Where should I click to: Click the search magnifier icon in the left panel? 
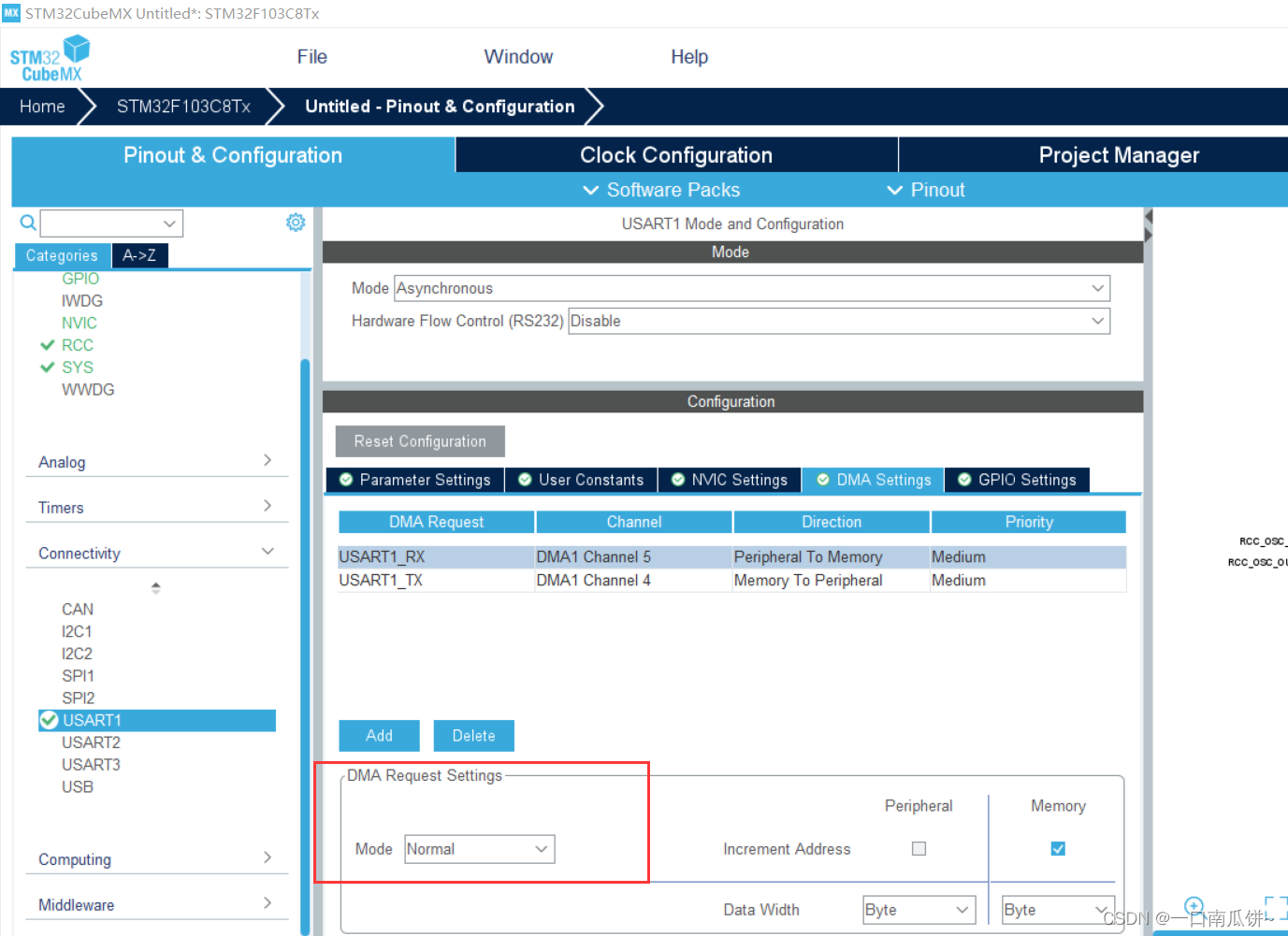click(28, 223)
